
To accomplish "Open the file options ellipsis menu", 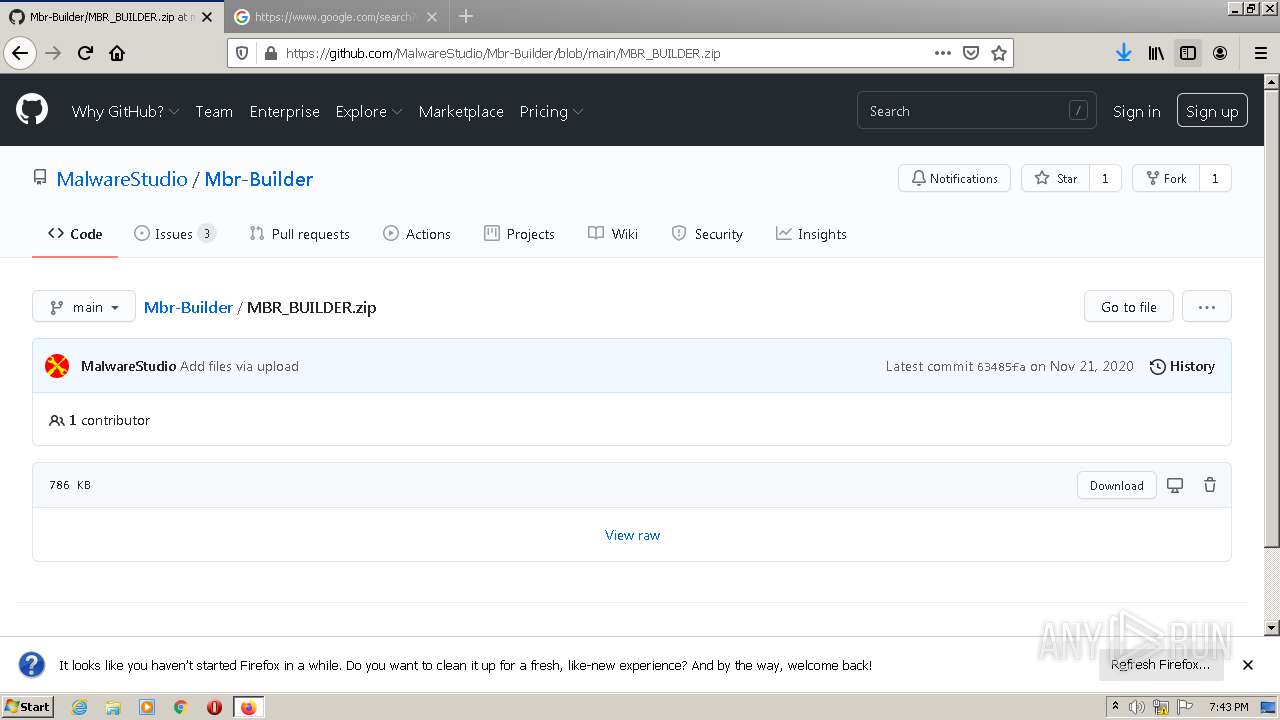I will tap(1206, 307).
